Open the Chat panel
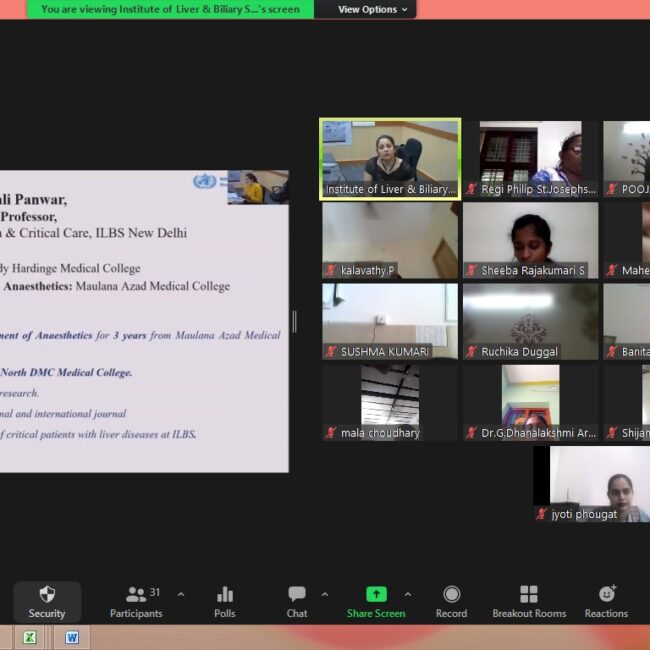The height and width of the screenshot is (650, 650). coord(297,602)
